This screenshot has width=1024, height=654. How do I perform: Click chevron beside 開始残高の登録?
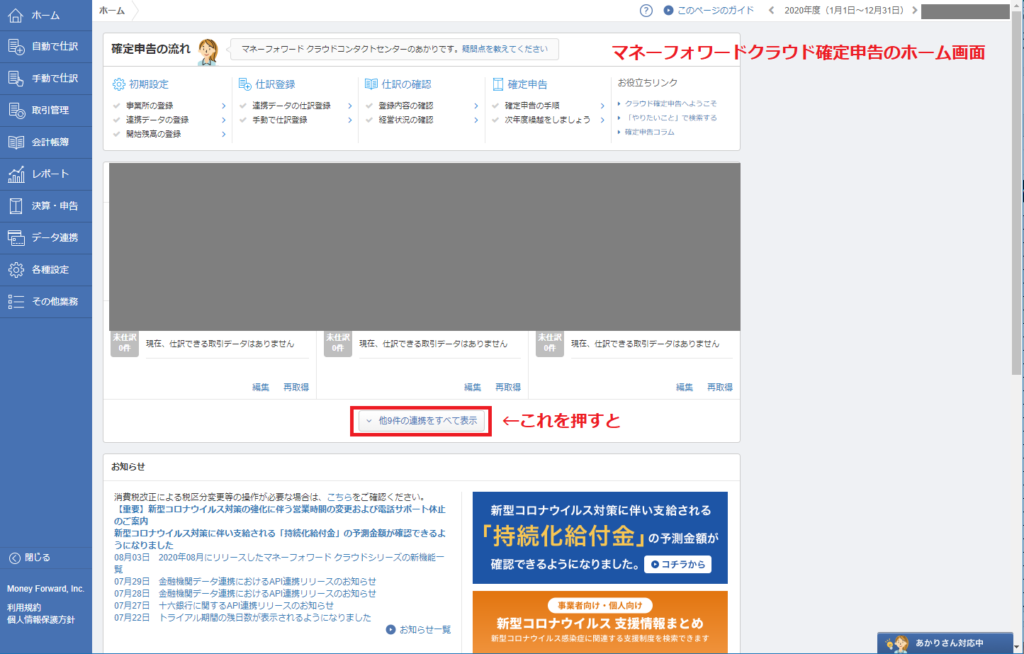pos(223,135)
